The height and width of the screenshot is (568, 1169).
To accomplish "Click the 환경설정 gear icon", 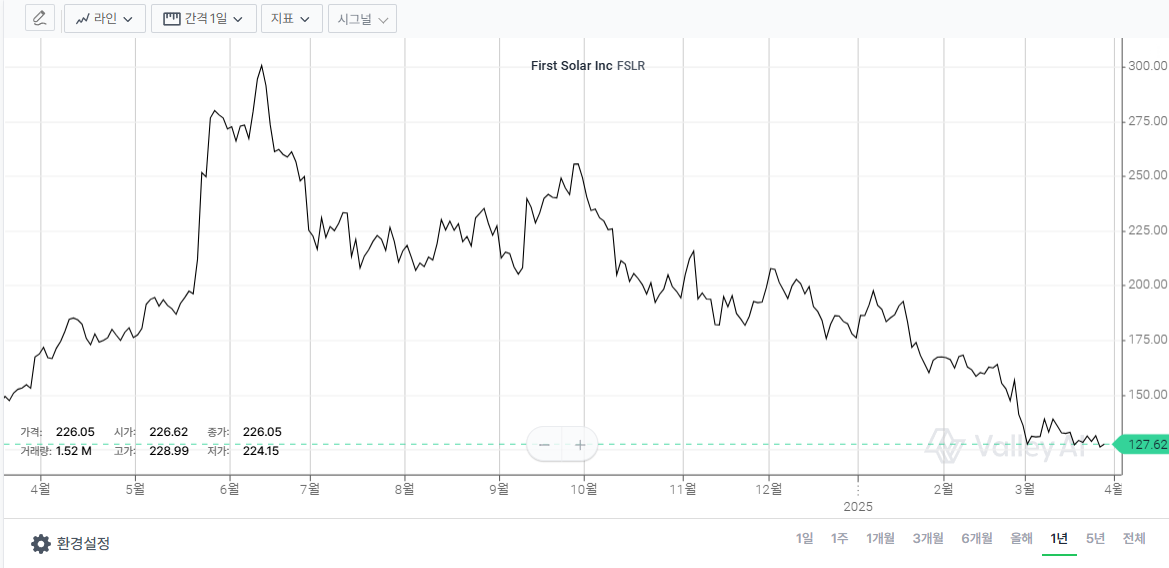I will click(x=40, y=544).
